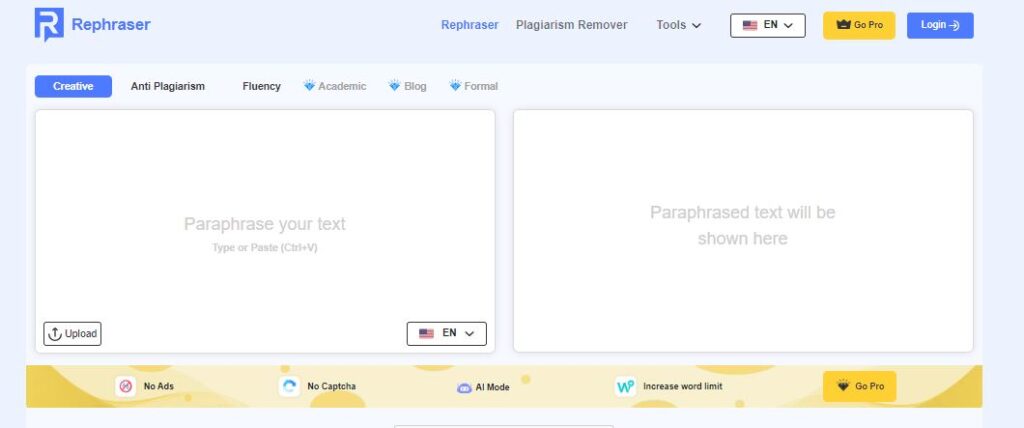Open the input box EN language dropdown

[447, 333]
